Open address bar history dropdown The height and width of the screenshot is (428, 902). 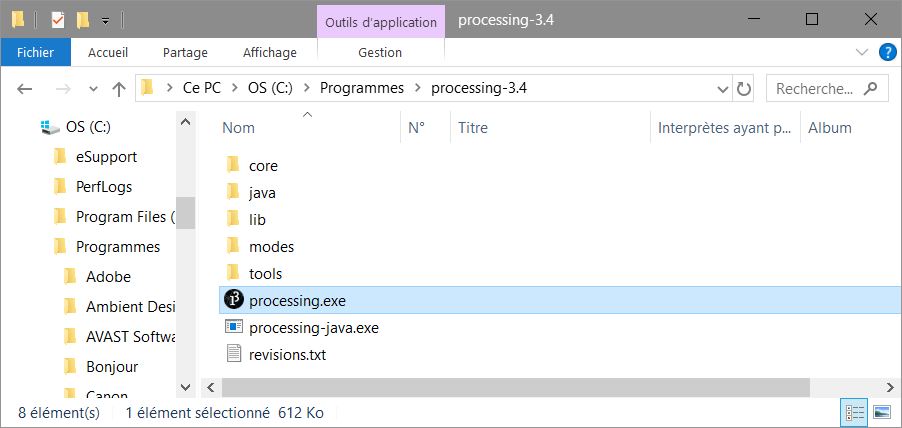[x=721, y=89]
